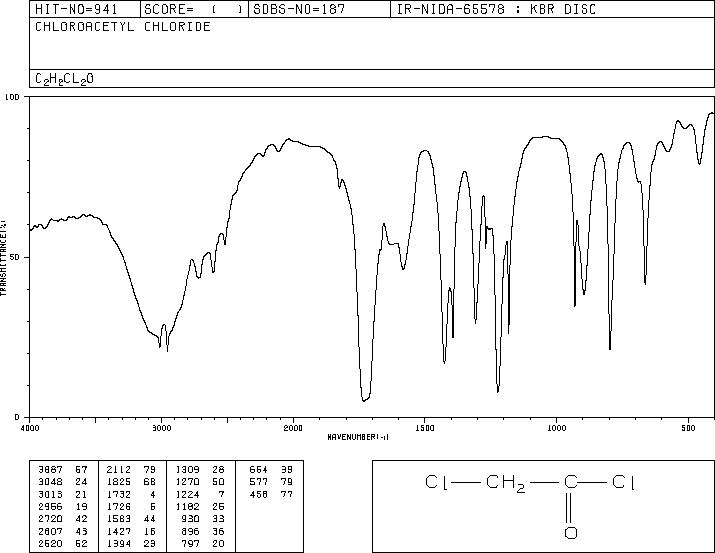Click the 50 transmittance axis label

click(14, 257)
